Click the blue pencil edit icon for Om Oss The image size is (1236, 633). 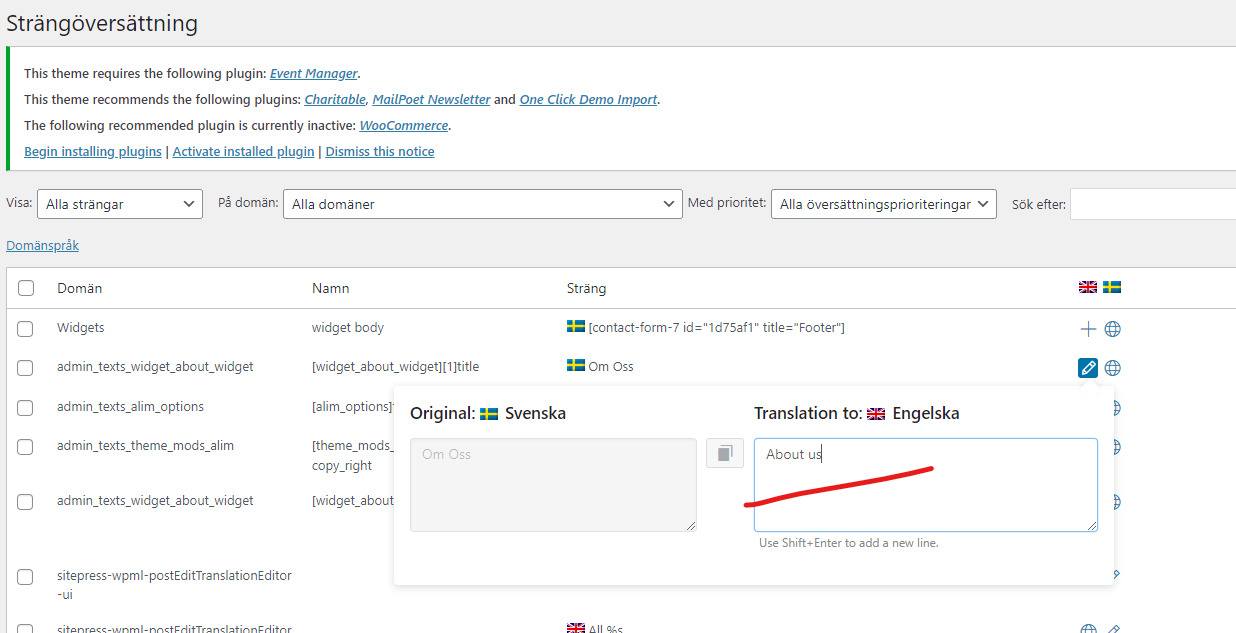click(x=1088, y=368)
